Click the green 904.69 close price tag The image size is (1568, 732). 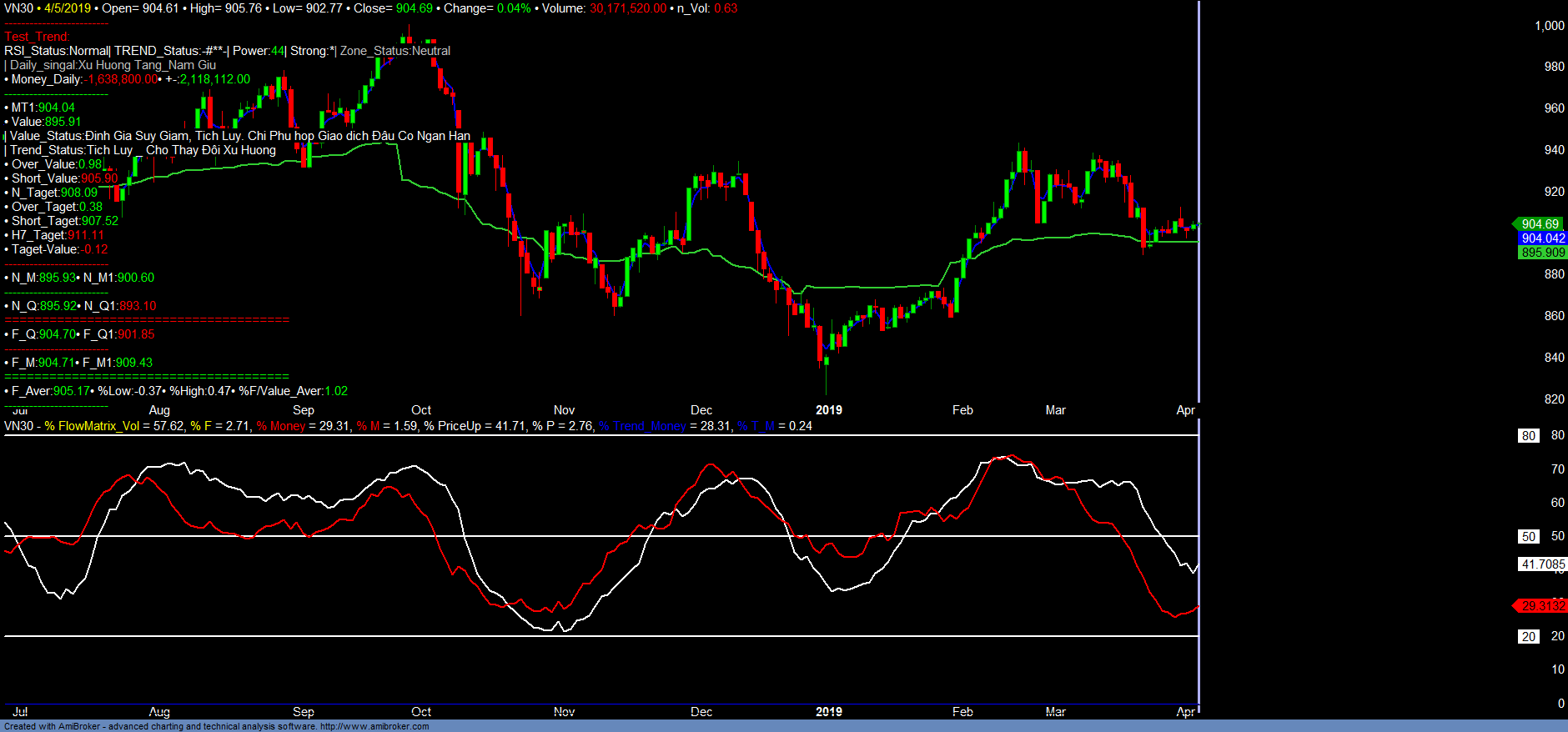pyautogui.click(x=1540, y=223)
